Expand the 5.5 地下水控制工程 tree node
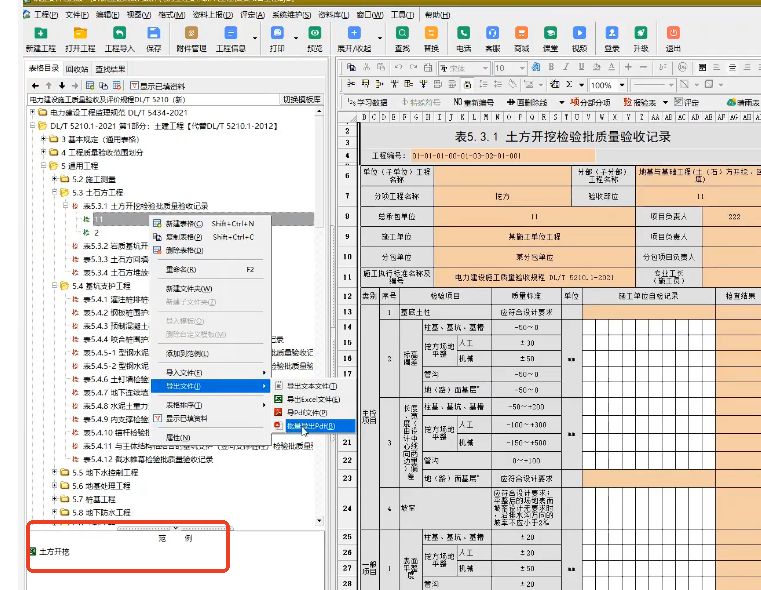 point(55,472)
